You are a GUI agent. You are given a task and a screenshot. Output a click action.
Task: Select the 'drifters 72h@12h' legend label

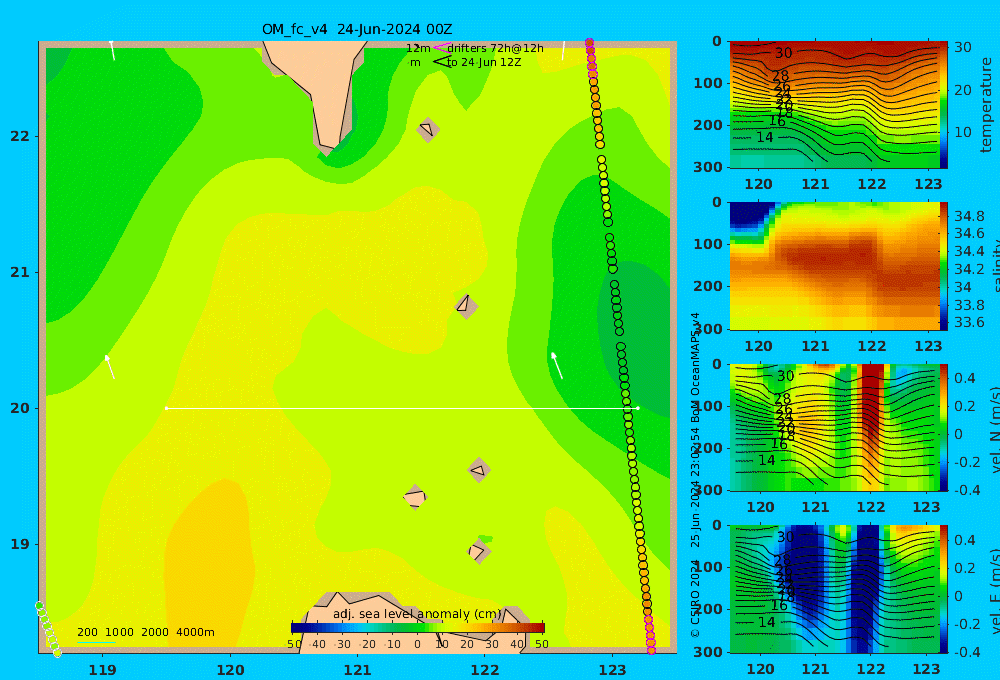coord(495,48)
